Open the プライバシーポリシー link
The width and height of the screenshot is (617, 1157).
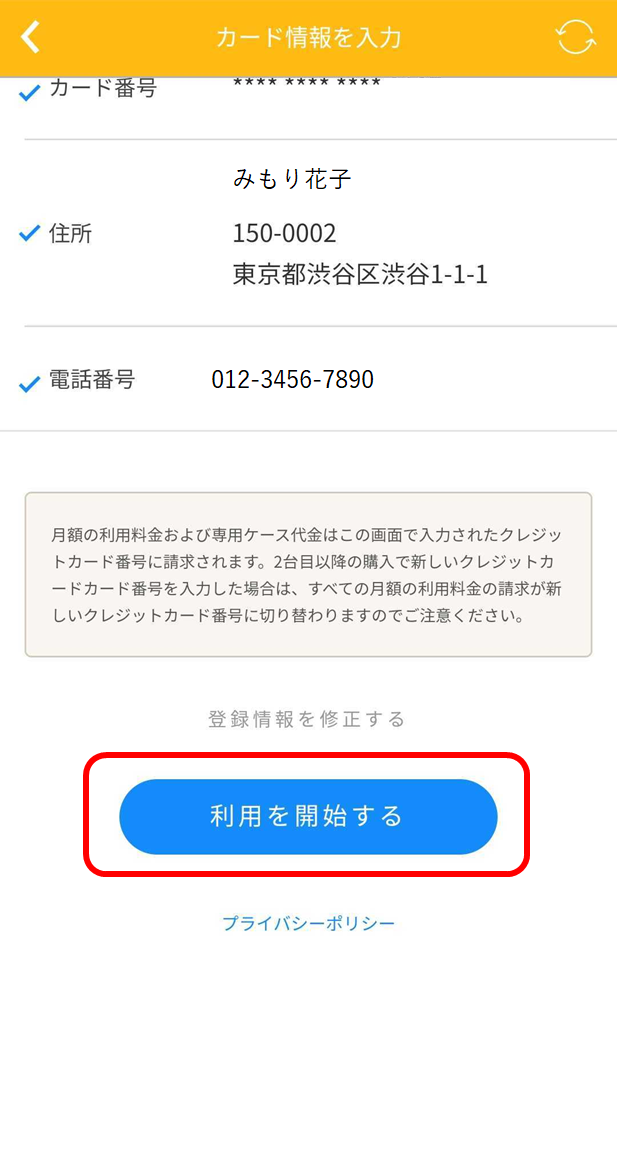(308, 923)
